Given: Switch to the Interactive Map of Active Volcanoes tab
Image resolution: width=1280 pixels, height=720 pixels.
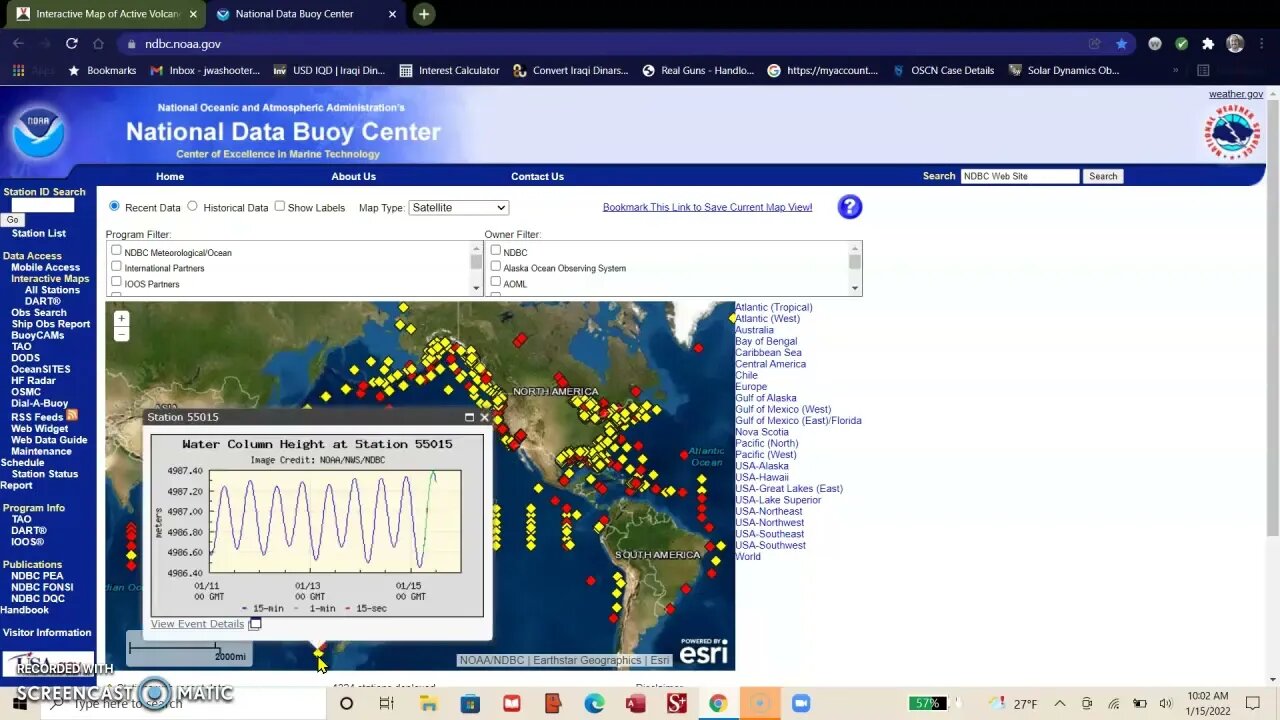Looking at the screenshot, I should 107,14.
